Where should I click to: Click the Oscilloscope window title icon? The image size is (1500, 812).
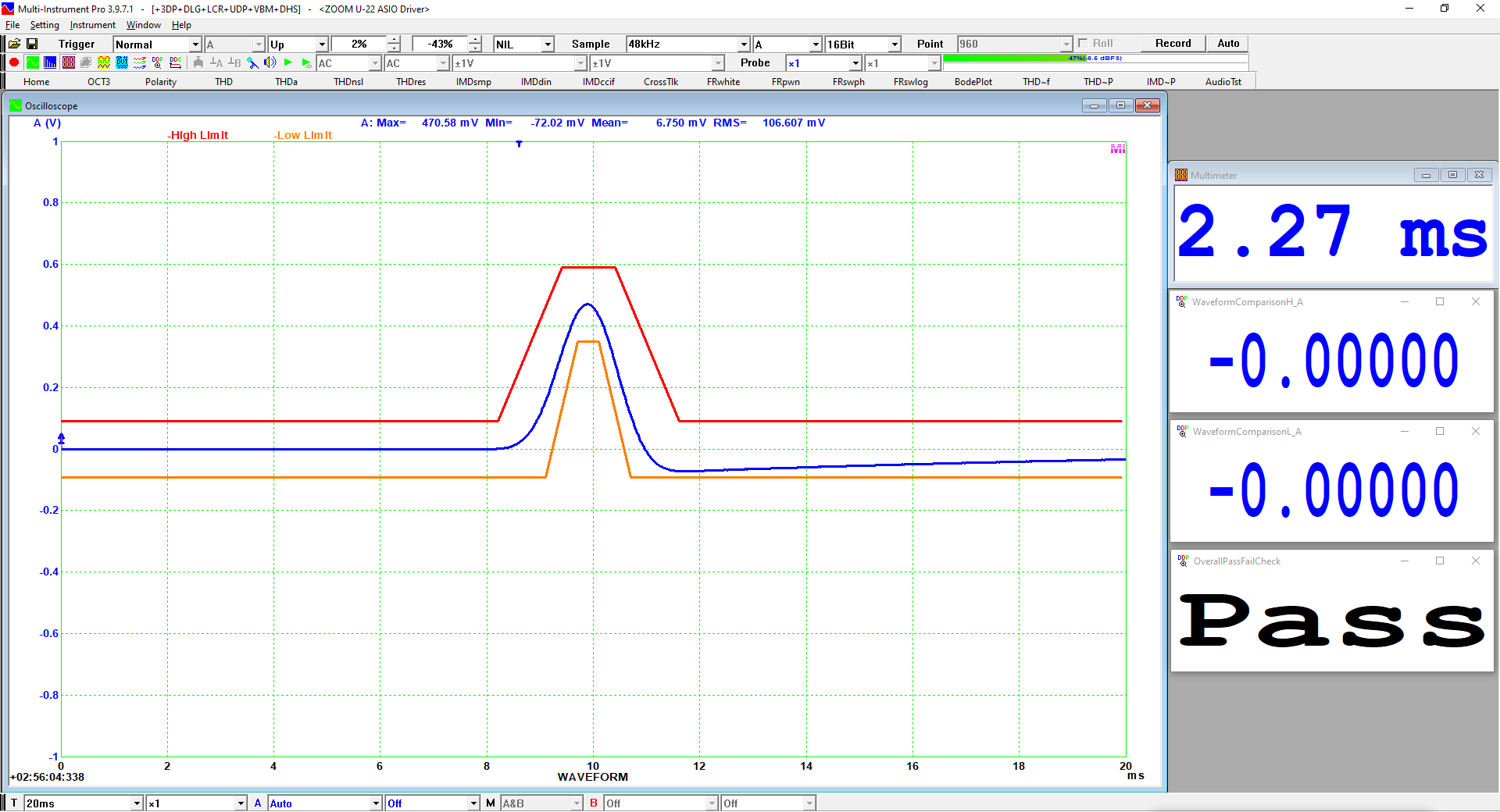tap(16, 105)
